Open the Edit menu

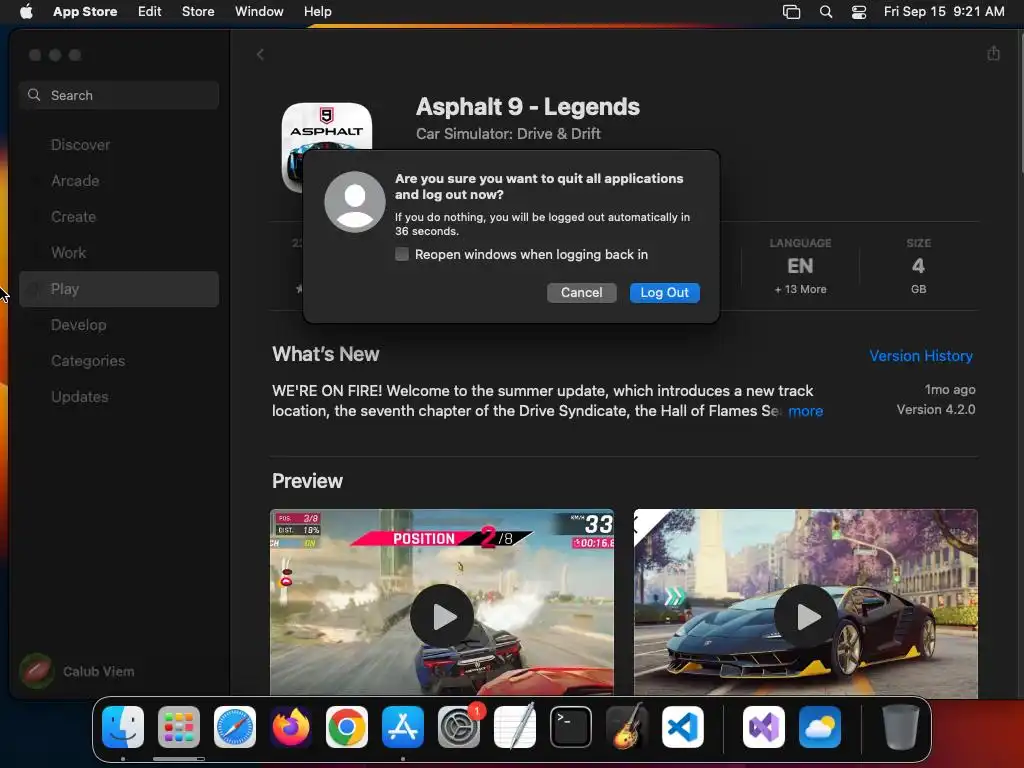click(150, 12)
